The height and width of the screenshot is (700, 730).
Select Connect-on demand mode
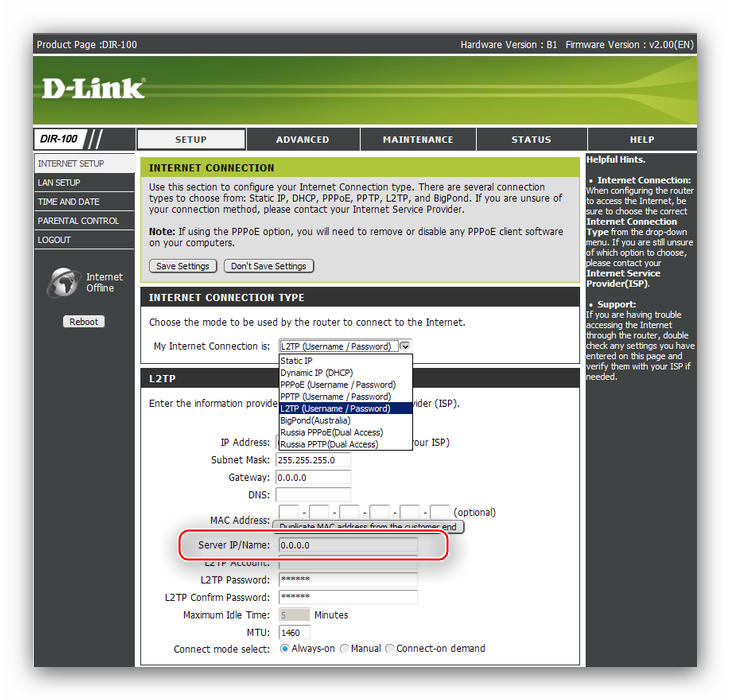[x=390, y=648]
